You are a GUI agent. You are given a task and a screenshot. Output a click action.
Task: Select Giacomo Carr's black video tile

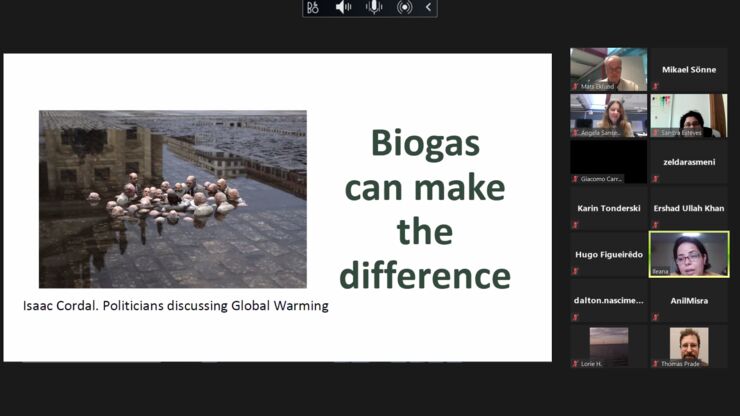click(x=608, y=162)
